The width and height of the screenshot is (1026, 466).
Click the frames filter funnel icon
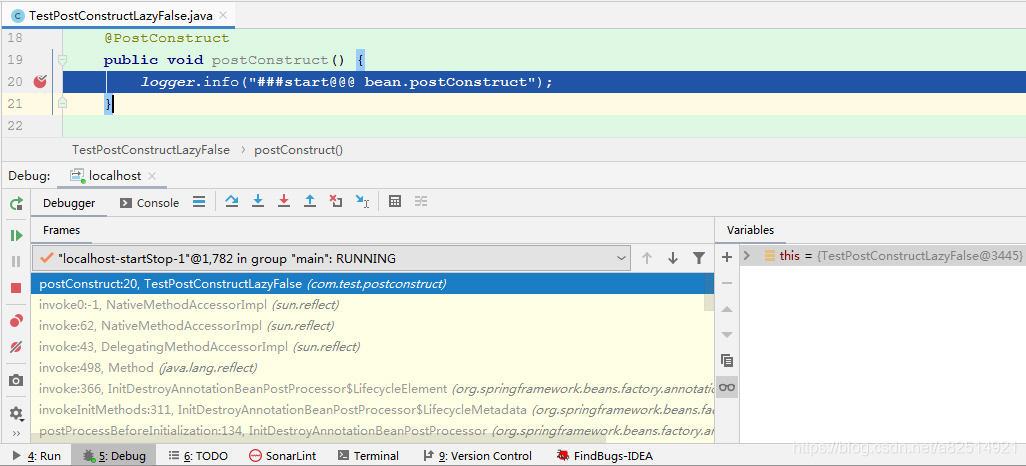699,259
